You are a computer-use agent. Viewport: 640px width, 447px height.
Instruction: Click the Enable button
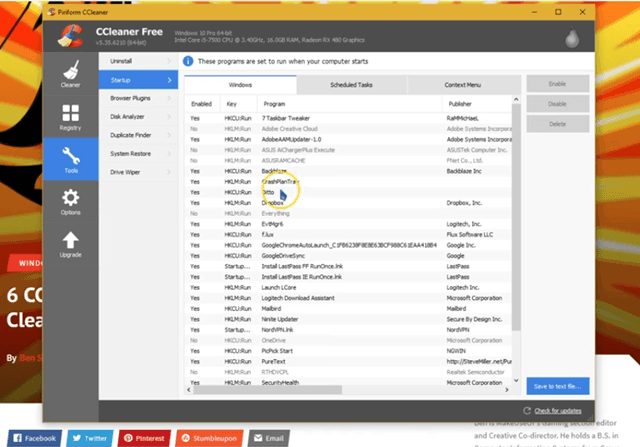(558, 84)
